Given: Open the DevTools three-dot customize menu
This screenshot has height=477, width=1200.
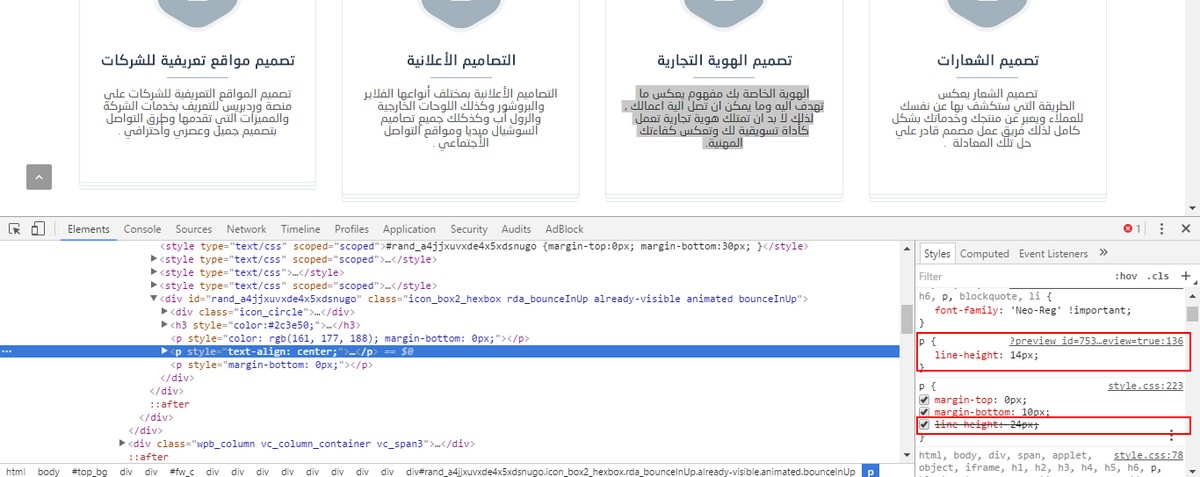Looking at the screenshot, I should pos(1161,229).
